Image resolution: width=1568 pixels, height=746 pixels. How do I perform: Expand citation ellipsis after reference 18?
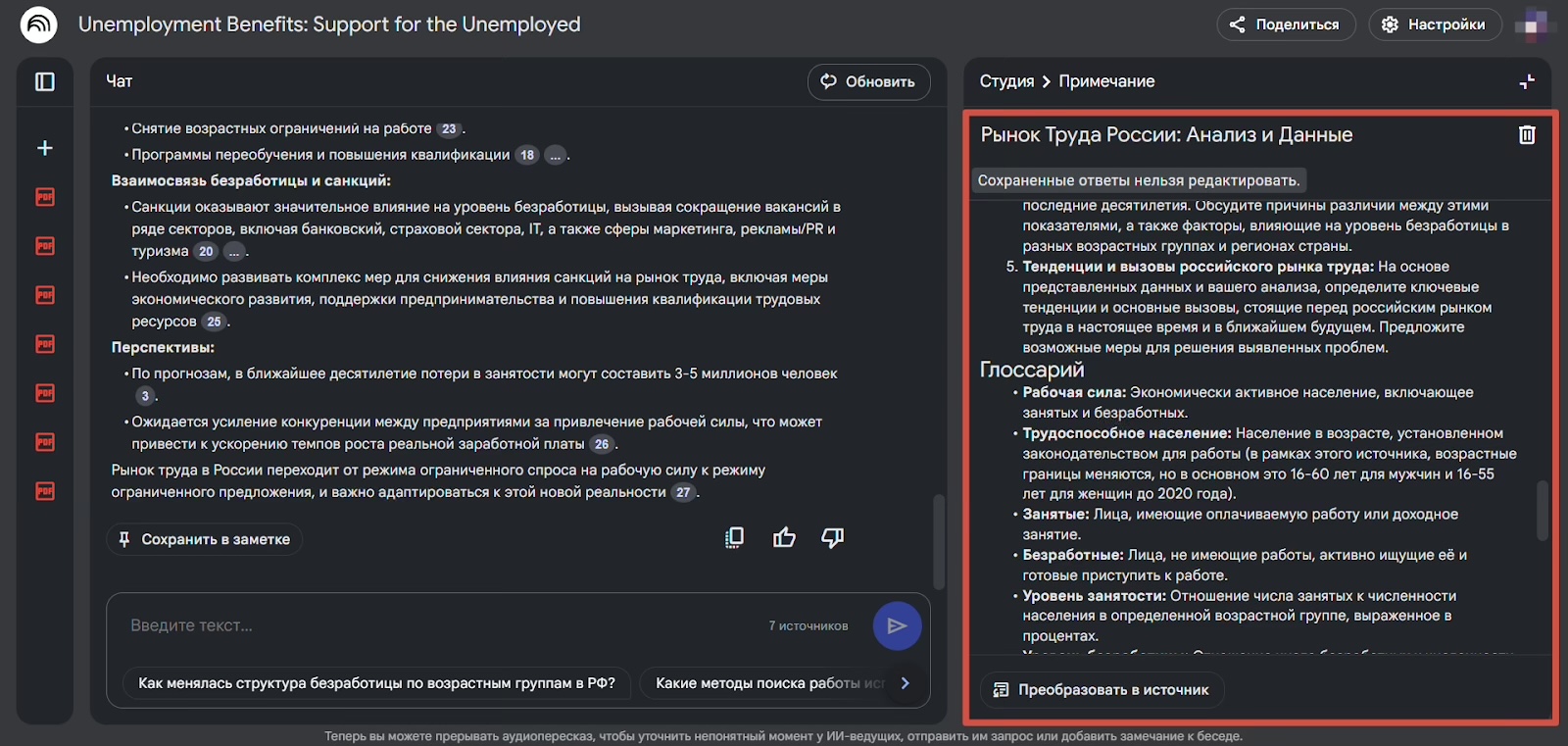pyautogui.click(x=556, y=155)
